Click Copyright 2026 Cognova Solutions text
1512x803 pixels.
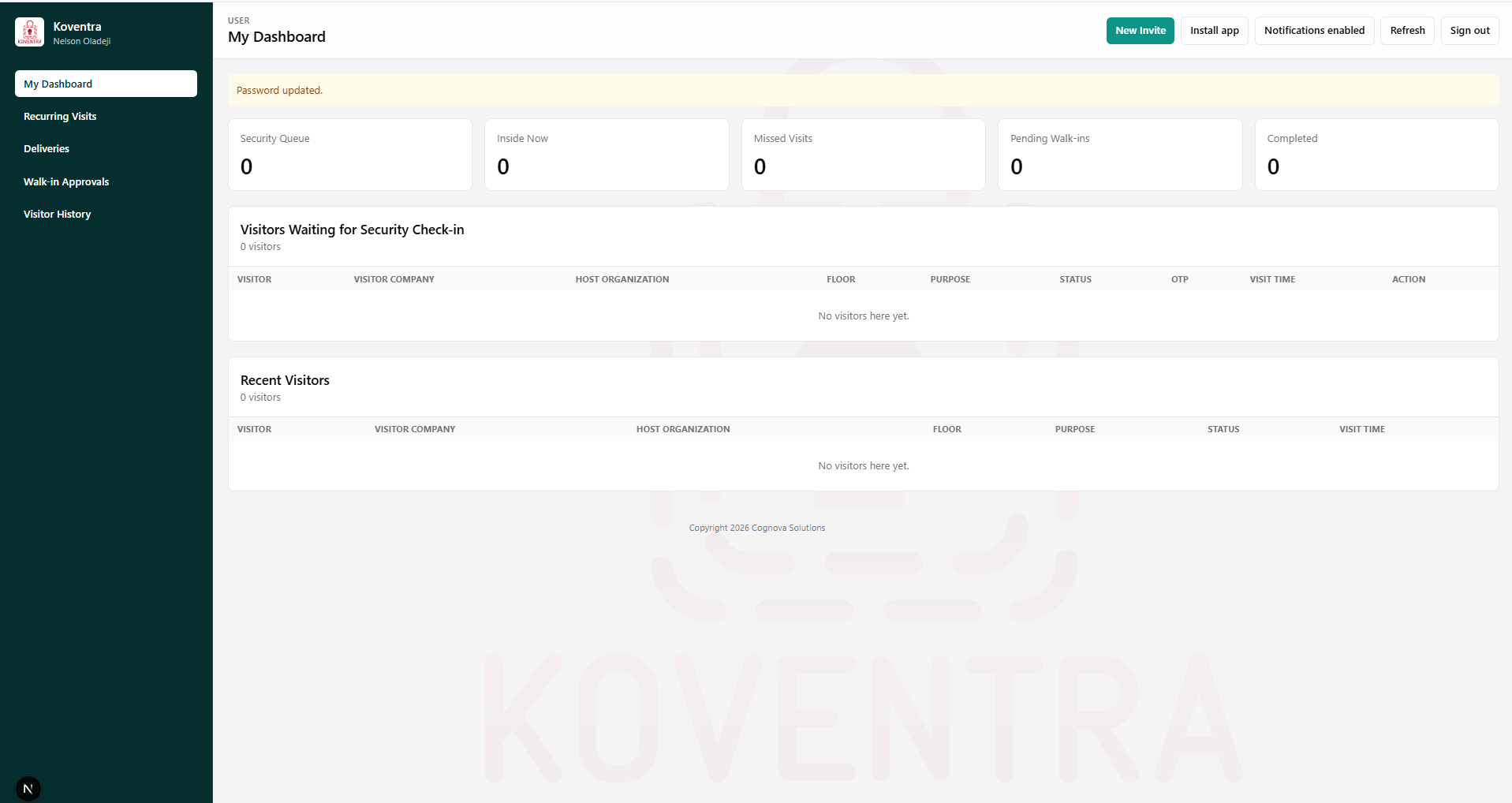757,528
